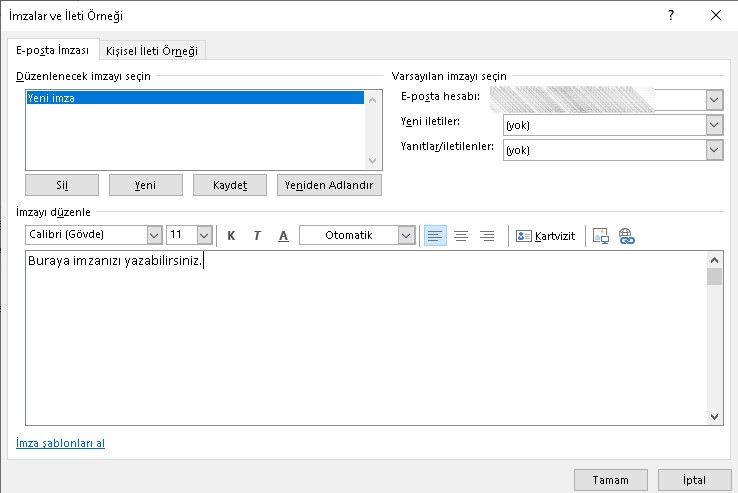Toggle italic formatting with T button

[x=257, y=235]
